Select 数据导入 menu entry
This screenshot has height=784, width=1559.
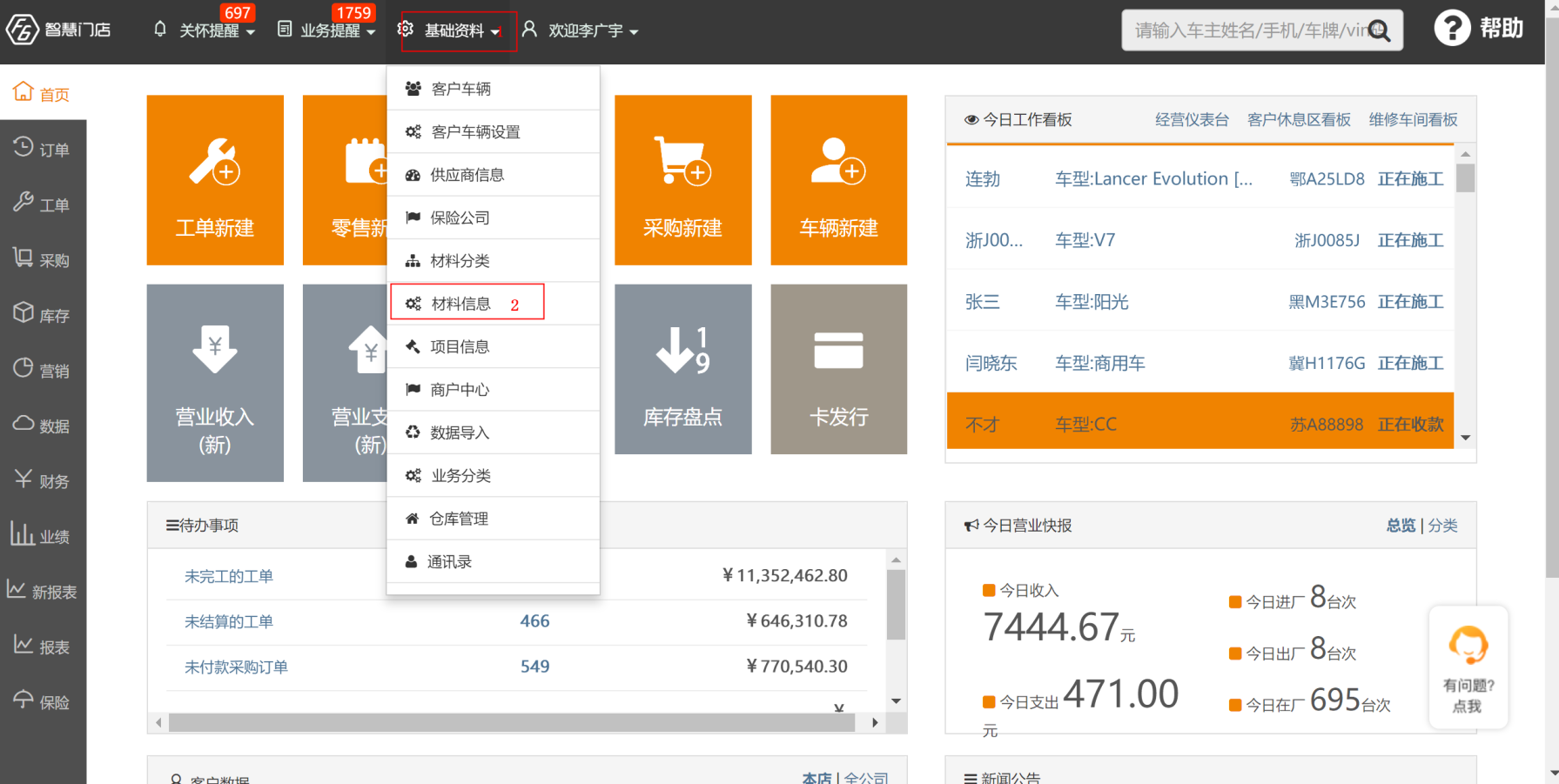[x=493, y=432]
